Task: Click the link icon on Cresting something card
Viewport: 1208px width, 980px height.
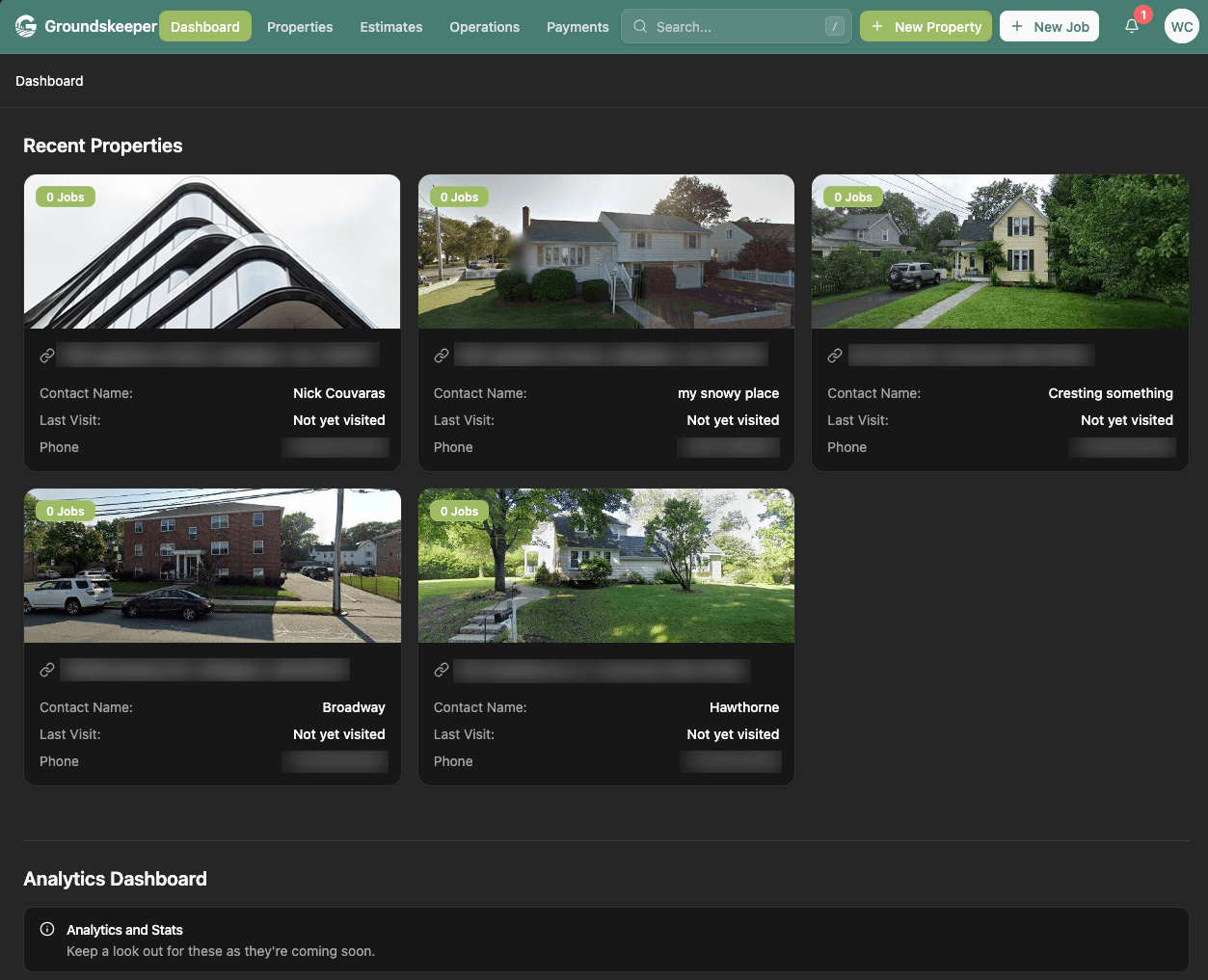Action: pos(835,355)
